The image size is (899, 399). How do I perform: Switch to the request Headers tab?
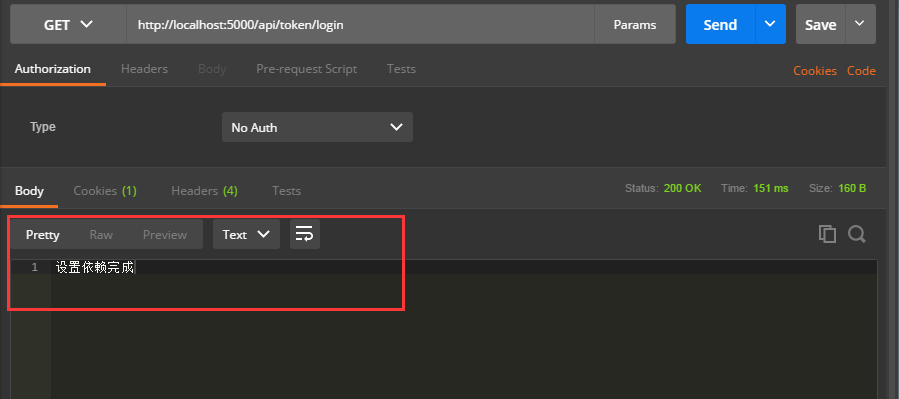(144, 69)
